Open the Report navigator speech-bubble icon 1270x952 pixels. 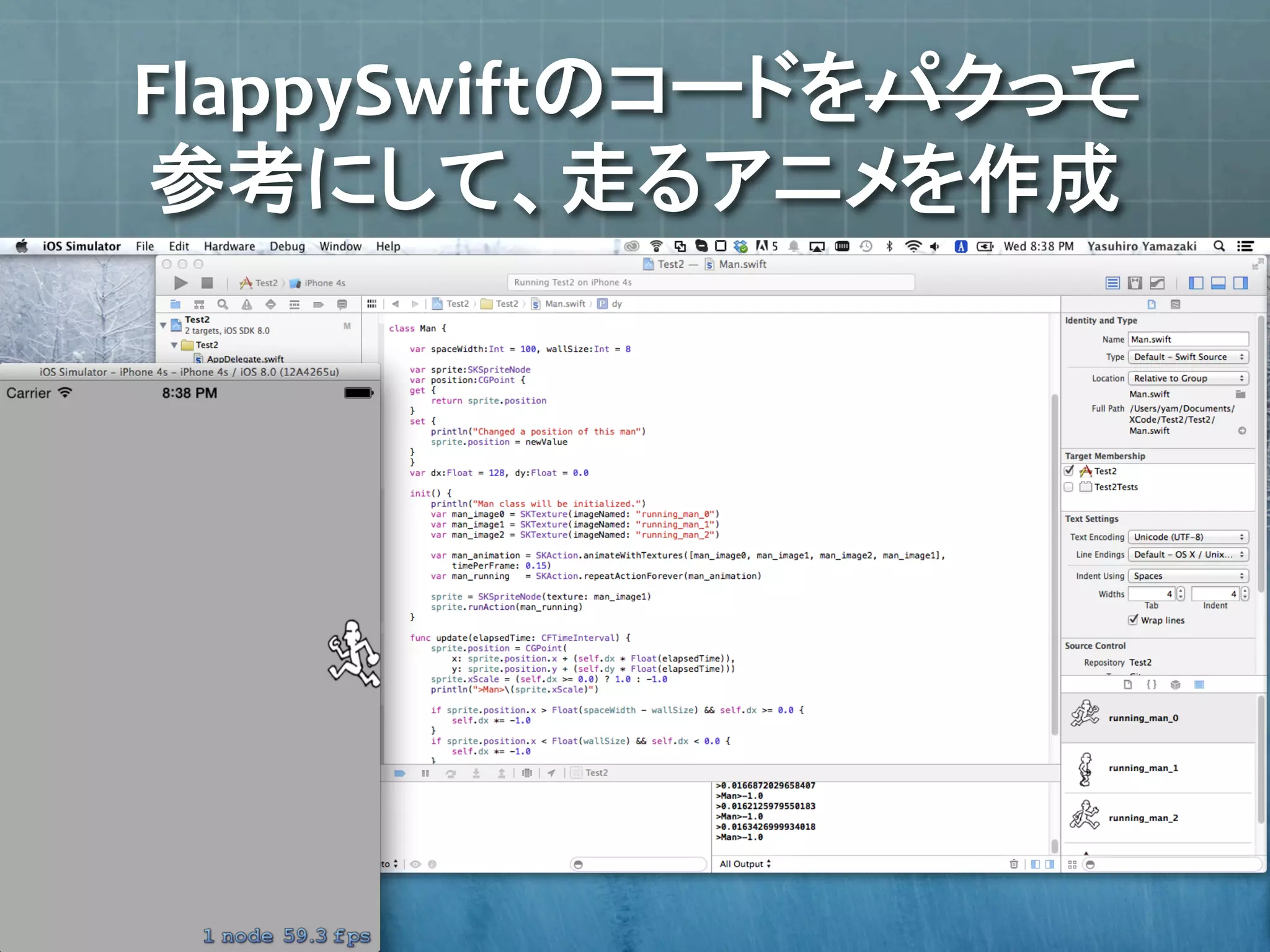click(x=342, y=304)
